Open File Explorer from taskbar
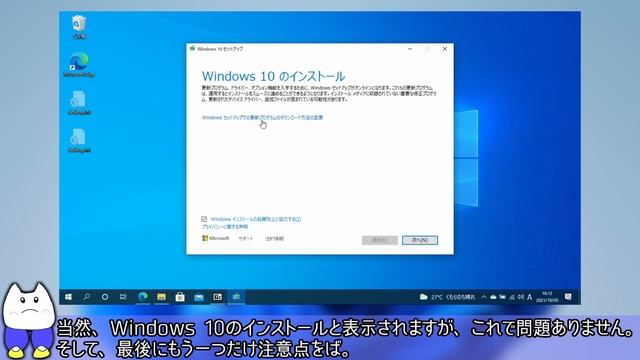Screen dimensions: 640x360 [161, 297]
